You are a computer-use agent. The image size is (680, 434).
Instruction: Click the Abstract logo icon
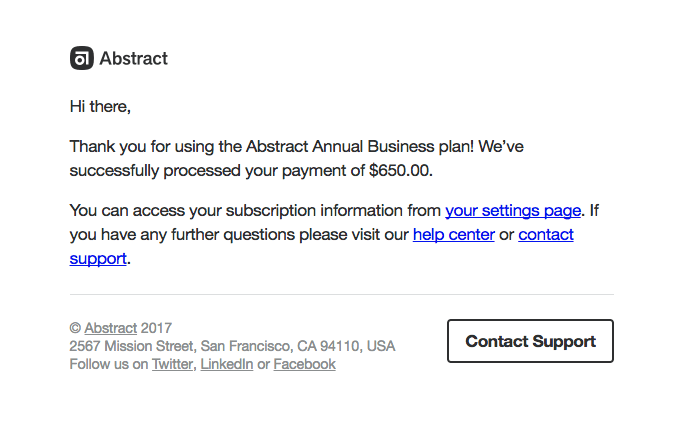coord(81,59)
